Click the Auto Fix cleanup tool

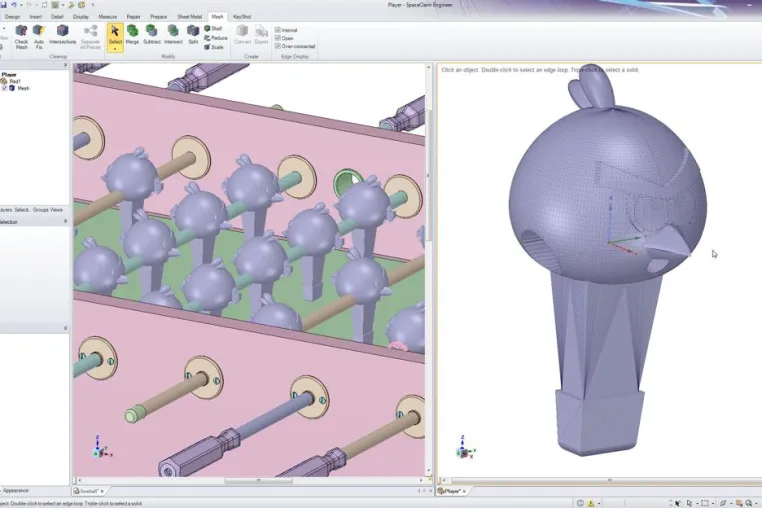(39, 37)
